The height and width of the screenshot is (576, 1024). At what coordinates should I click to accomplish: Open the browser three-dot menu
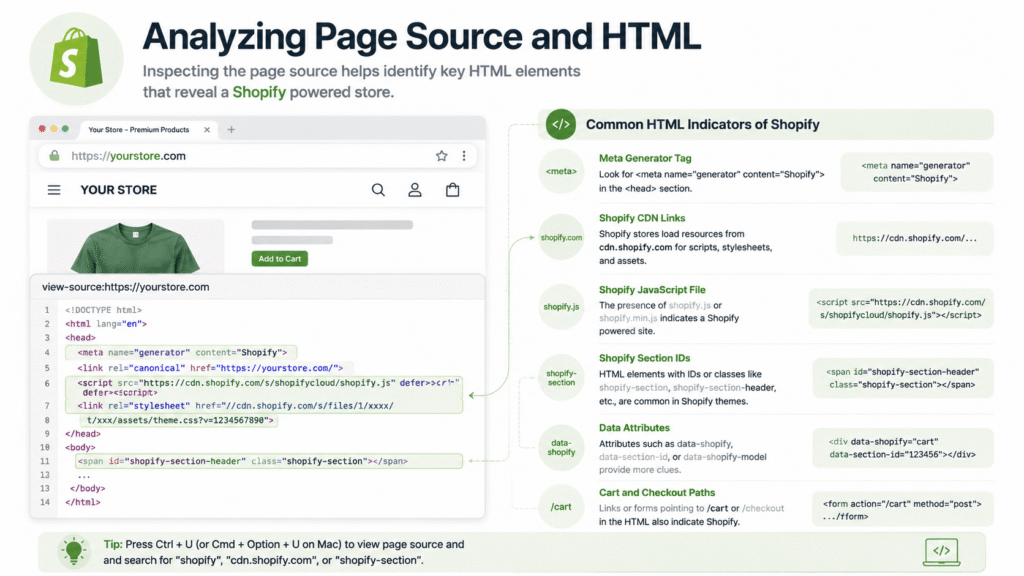464,155
